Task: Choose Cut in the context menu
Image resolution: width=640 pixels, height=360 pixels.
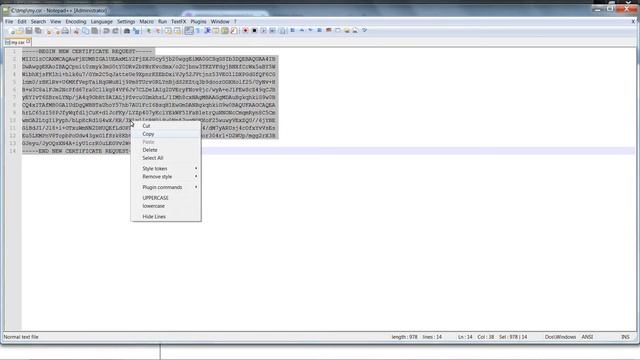Action: tap(166, 126)
